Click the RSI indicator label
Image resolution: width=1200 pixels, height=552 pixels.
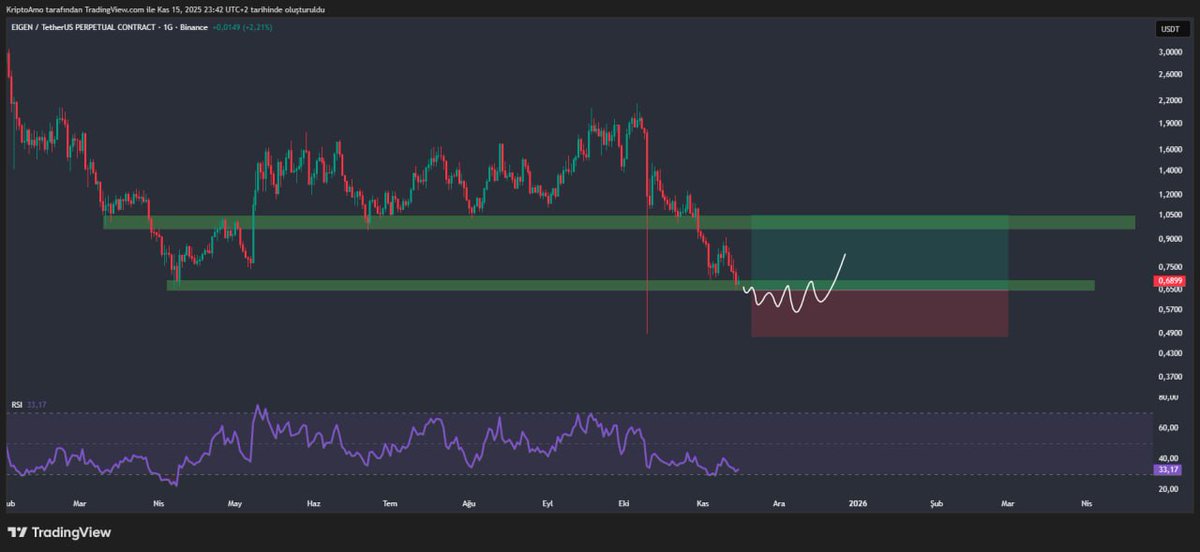click(x=17, y=404)
